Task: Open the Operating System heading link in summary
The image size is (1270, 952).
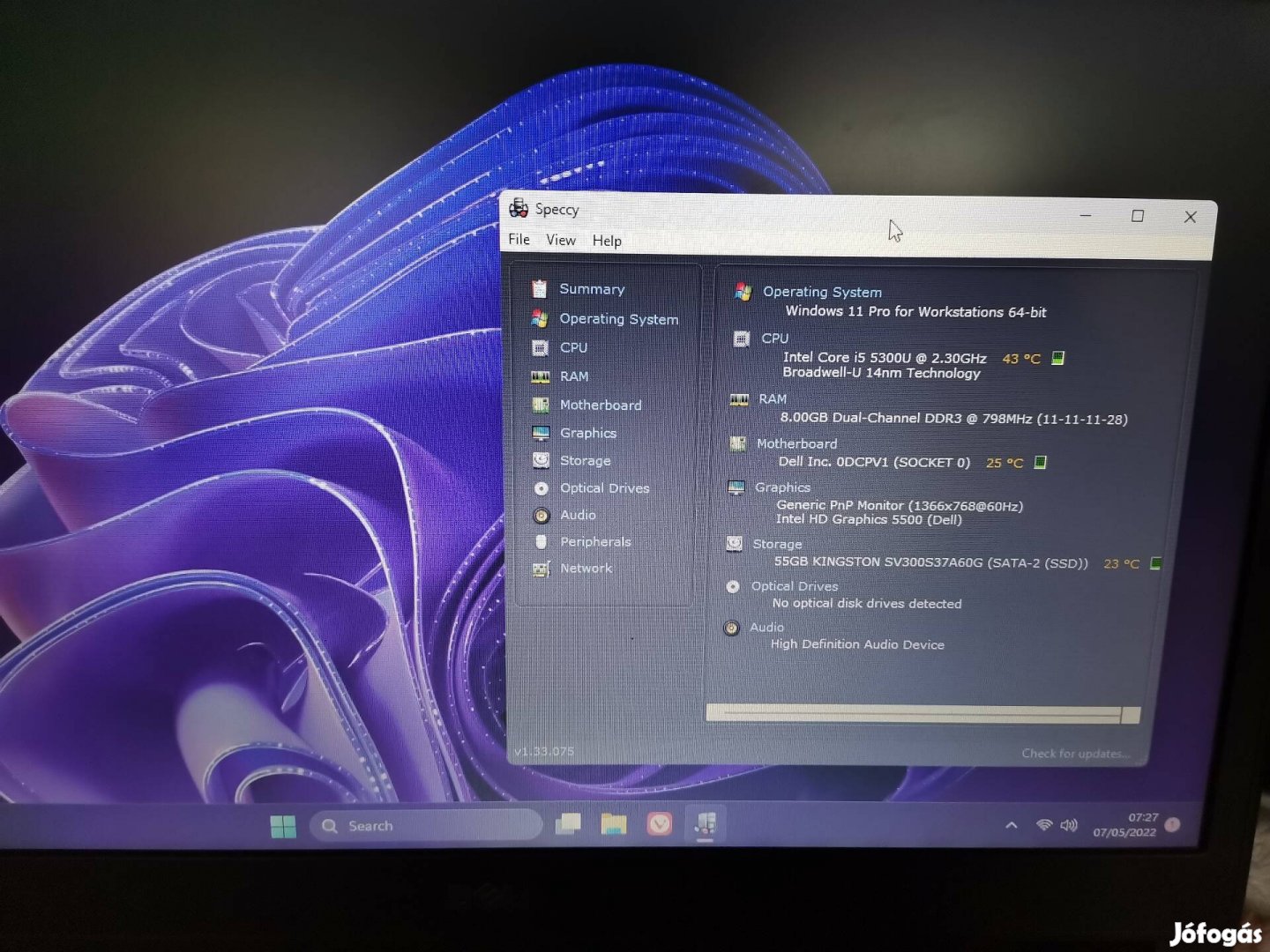Action: click(x=822, y=292)
